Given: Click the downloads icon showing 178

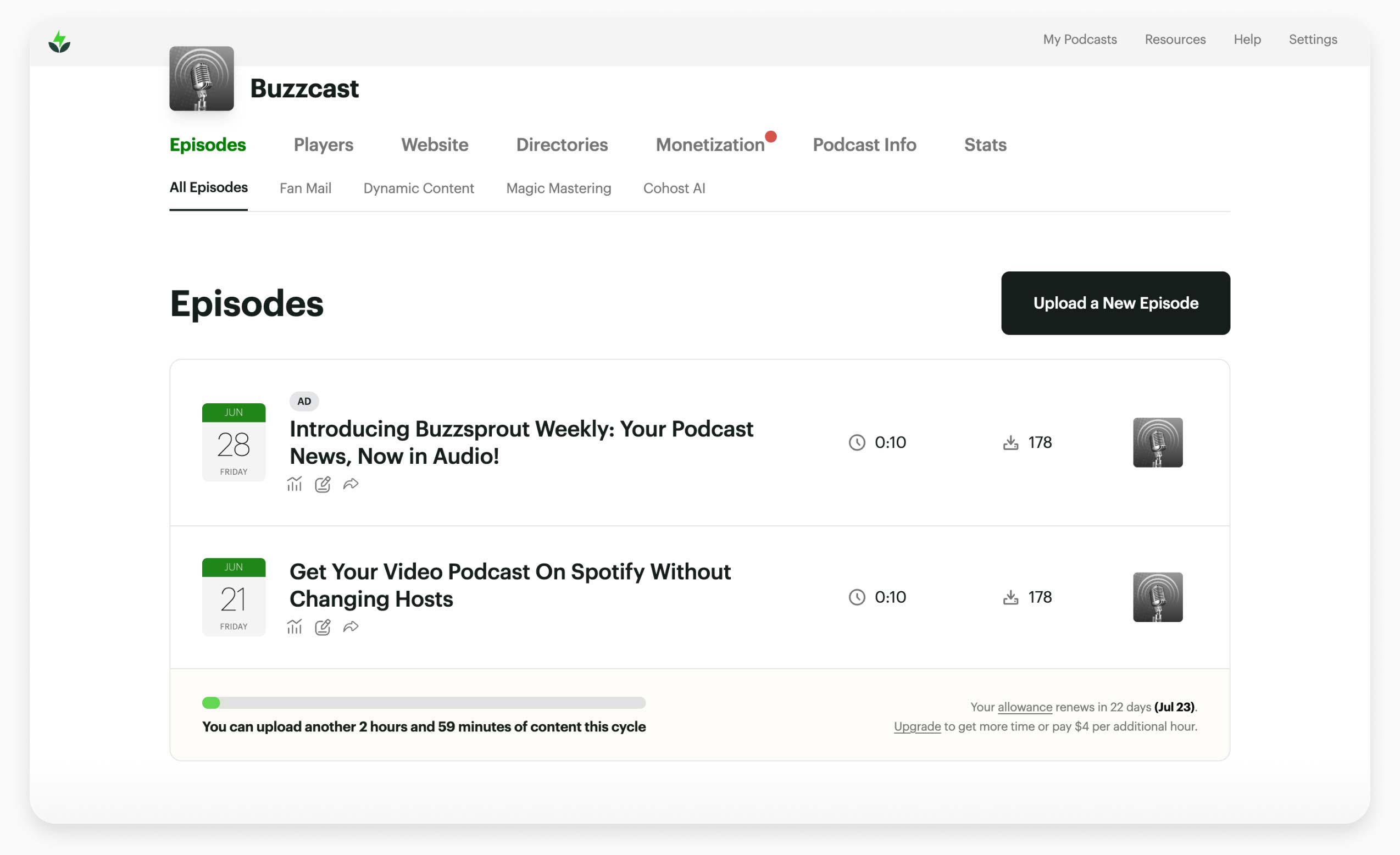Looking at the screenshot, I should pos(1011,442).
